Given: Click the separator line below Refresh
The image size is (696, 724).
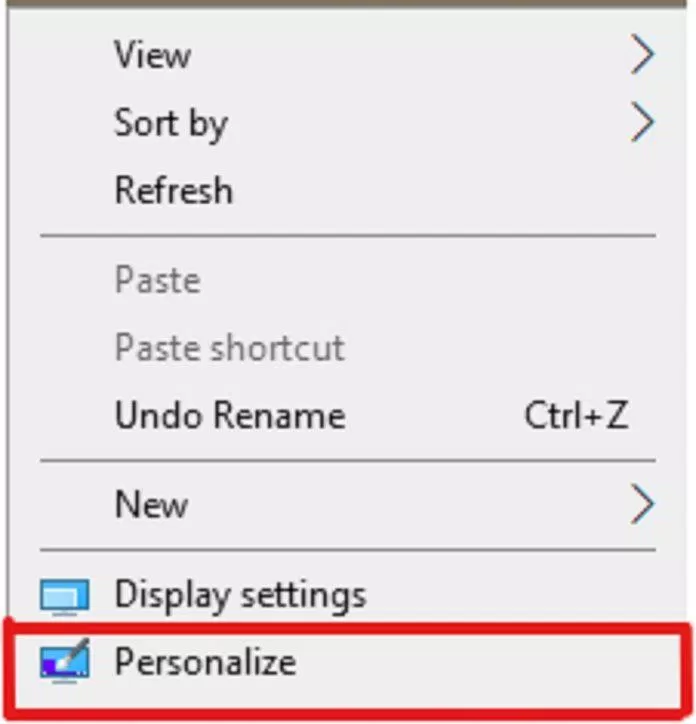Looking at the screenshot, I should pyautogui.click(x=348, y=236).
